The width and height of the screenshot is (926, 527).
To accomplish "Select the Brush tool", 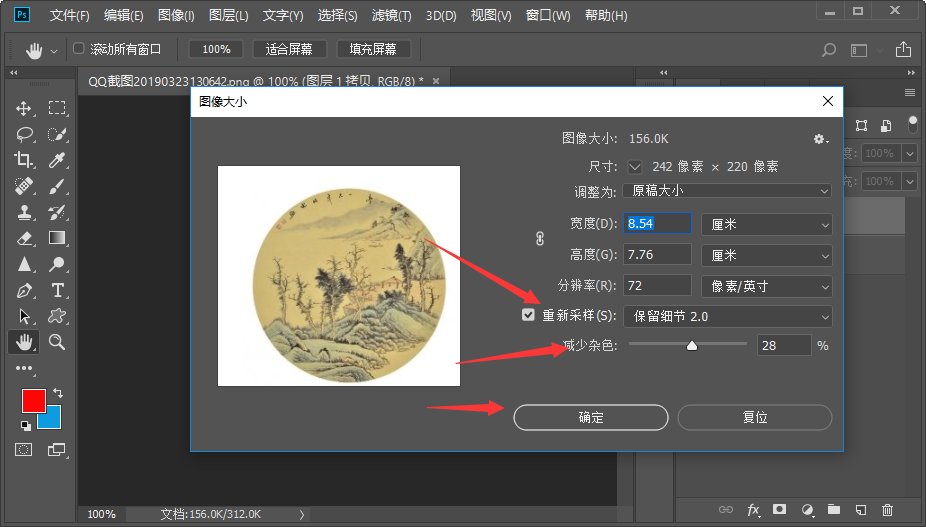I will coord(57,186).
